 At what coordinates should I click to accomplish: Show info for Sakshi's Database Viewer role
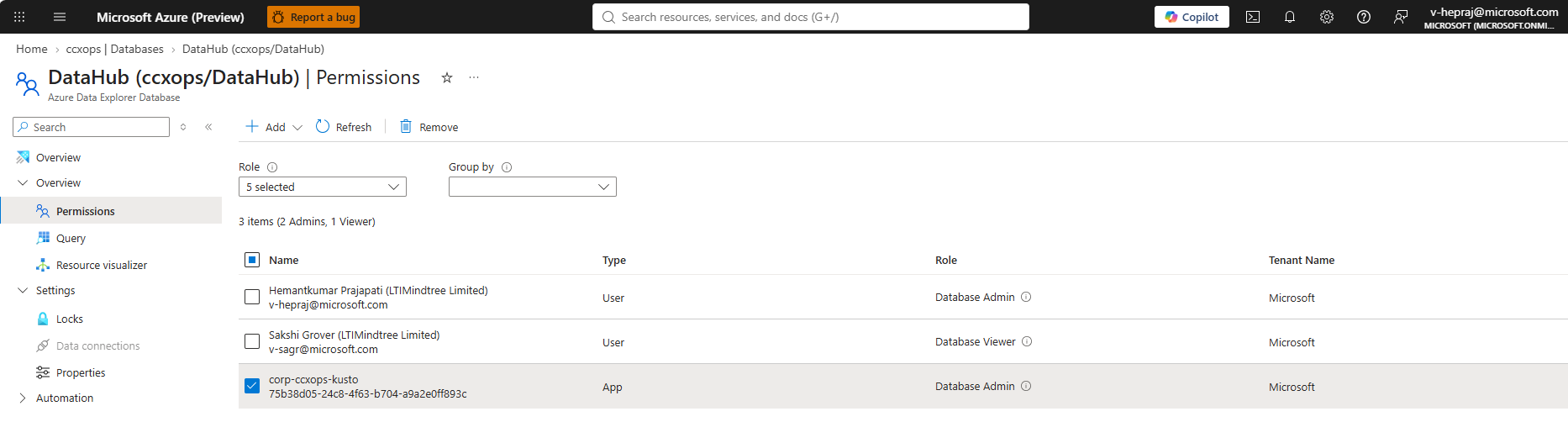1027,341
